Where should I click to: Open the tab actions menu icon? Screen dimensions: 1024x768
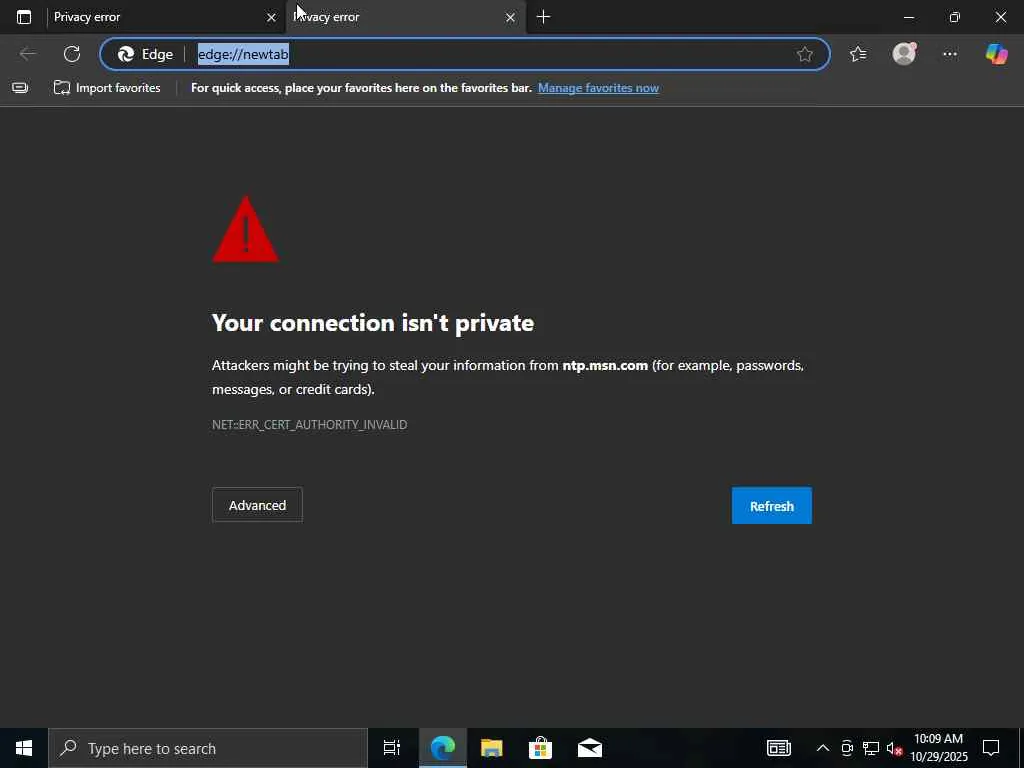pos(24,17)
